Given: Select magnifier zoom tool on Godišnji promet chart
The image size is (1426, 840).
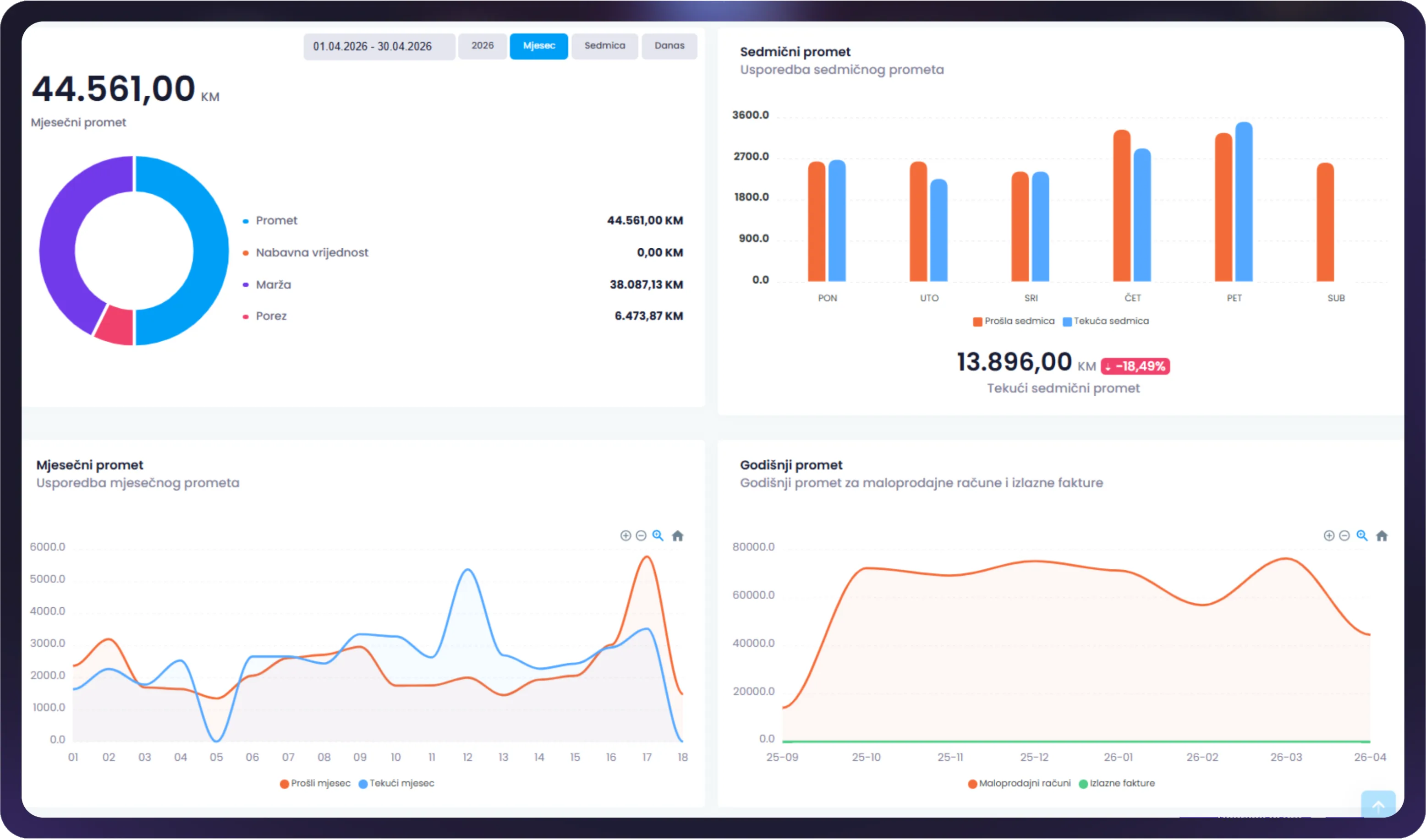Looking at the screenshot, I should pos(1361,535).
